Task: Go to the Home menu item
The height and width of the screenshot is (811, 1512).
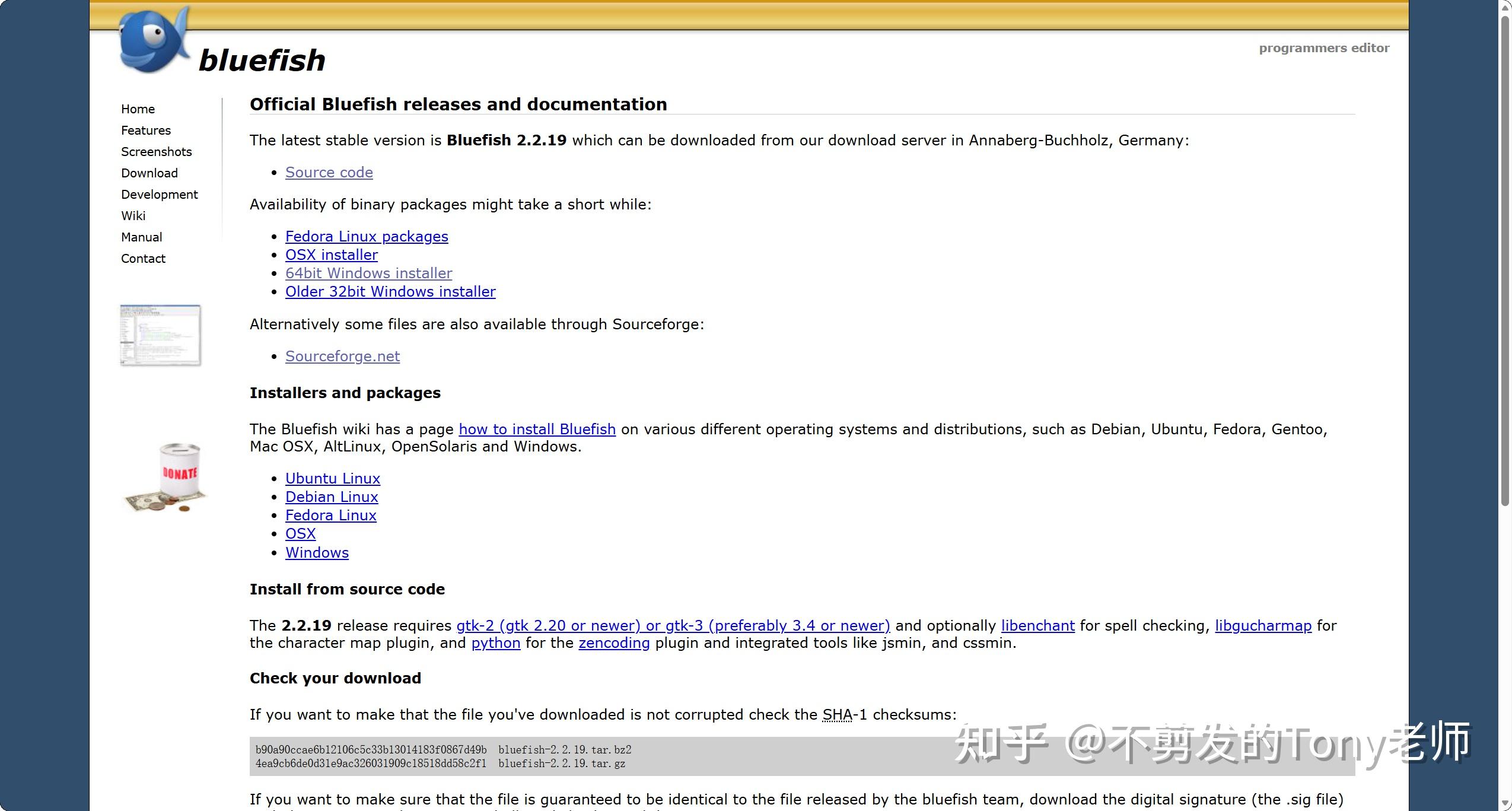Action: [x=138, y=109]
